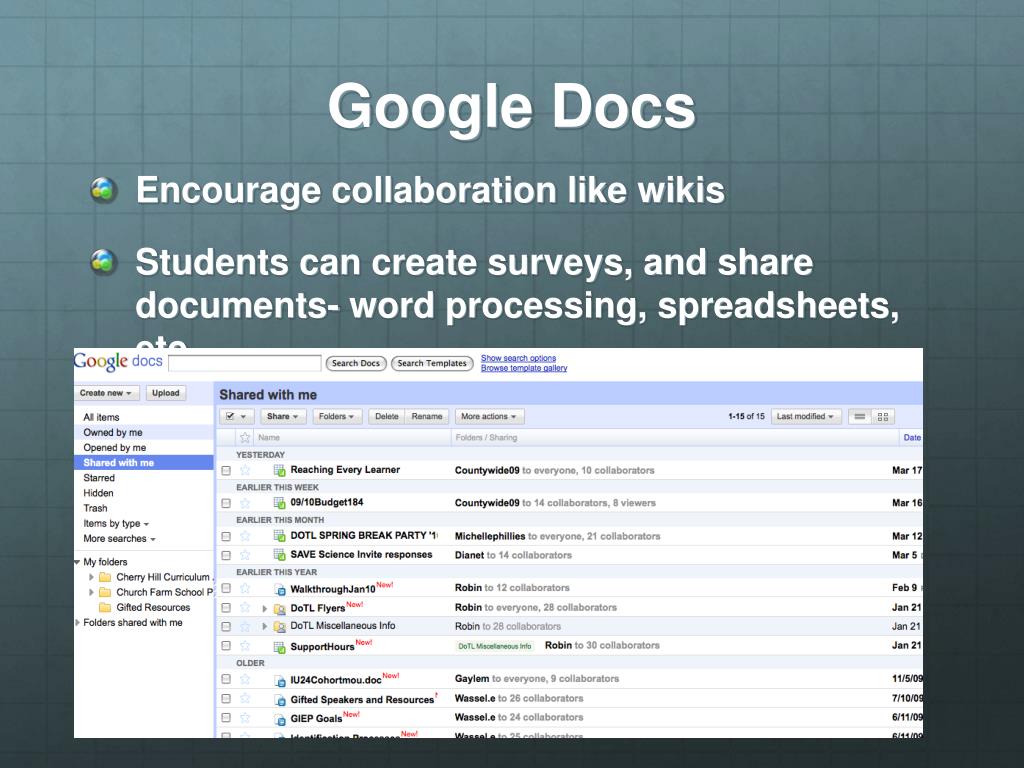
Task: Open the Hidden items view
Action: coord(99,493)
